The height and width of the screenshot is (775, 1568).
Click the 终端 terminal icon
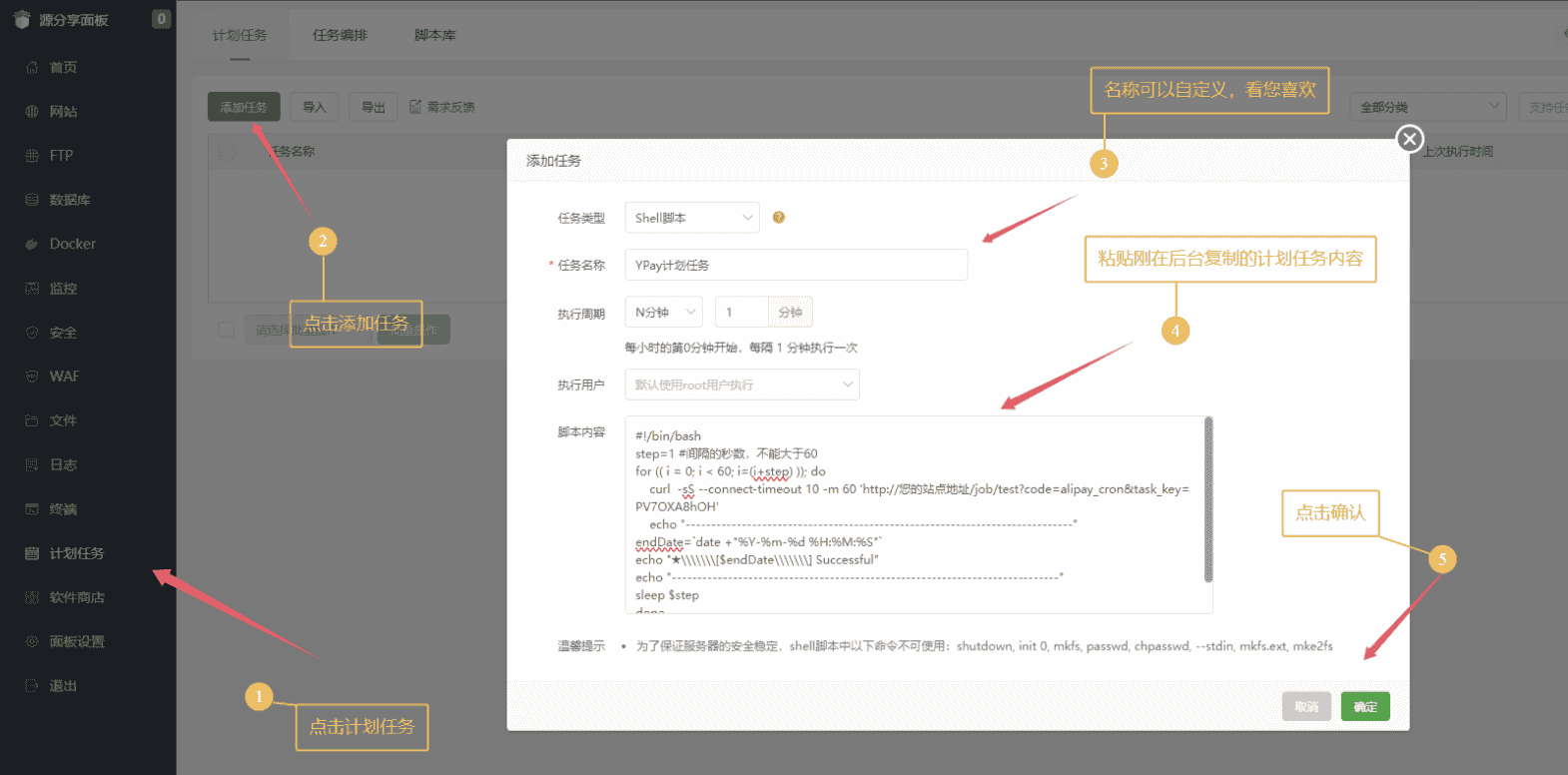[x=32, y=509]
